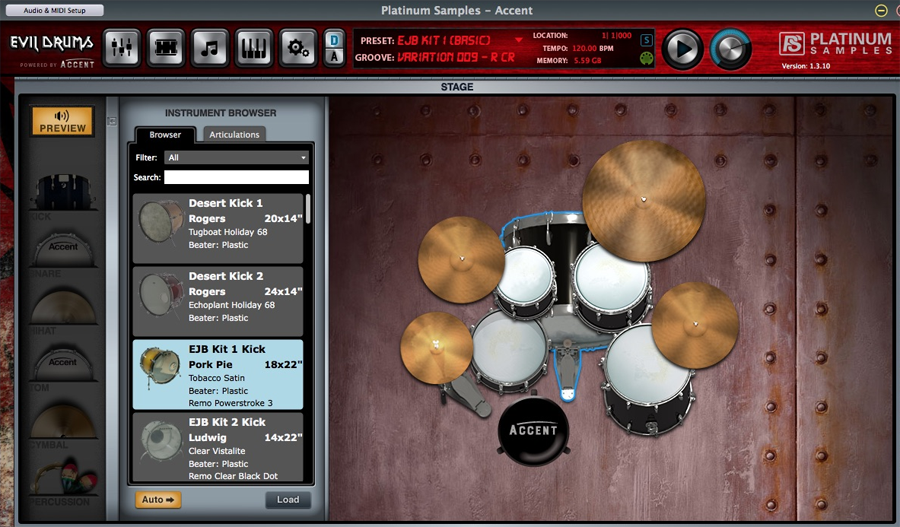
Task: Click the instrument browser list scrollbar
Action: 308,209
